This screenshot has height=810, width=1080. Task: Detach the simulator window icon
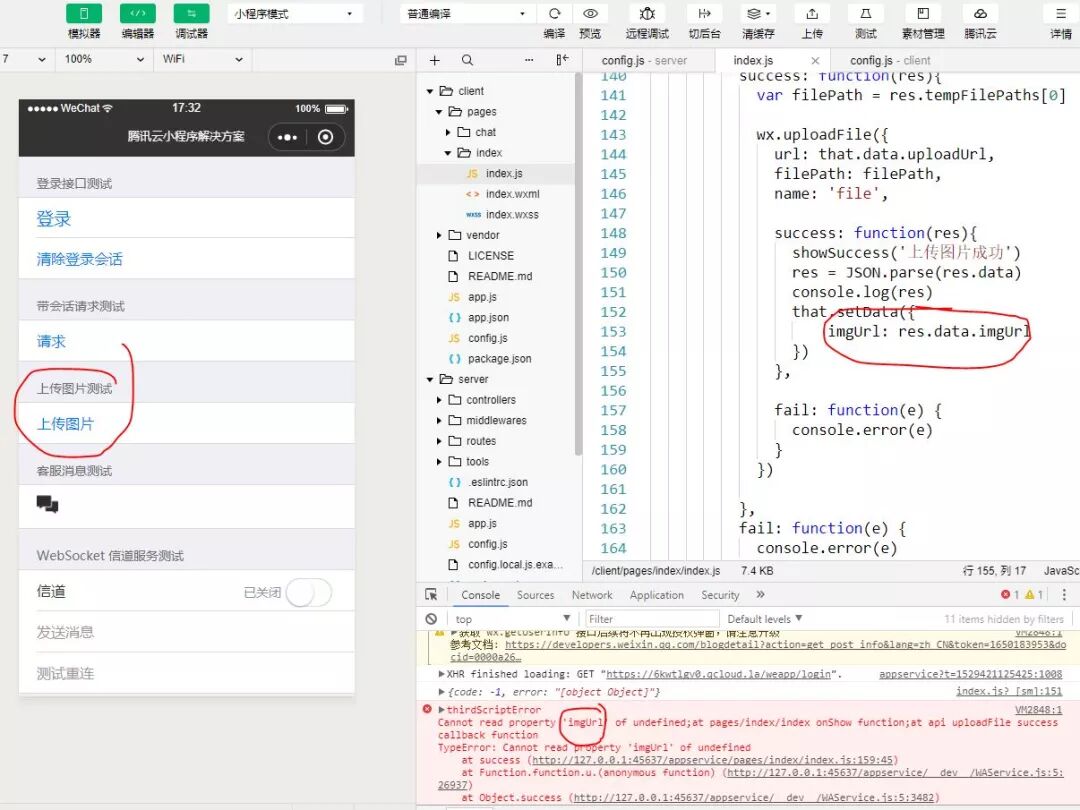pyautogui.click(x=401, y=60)
